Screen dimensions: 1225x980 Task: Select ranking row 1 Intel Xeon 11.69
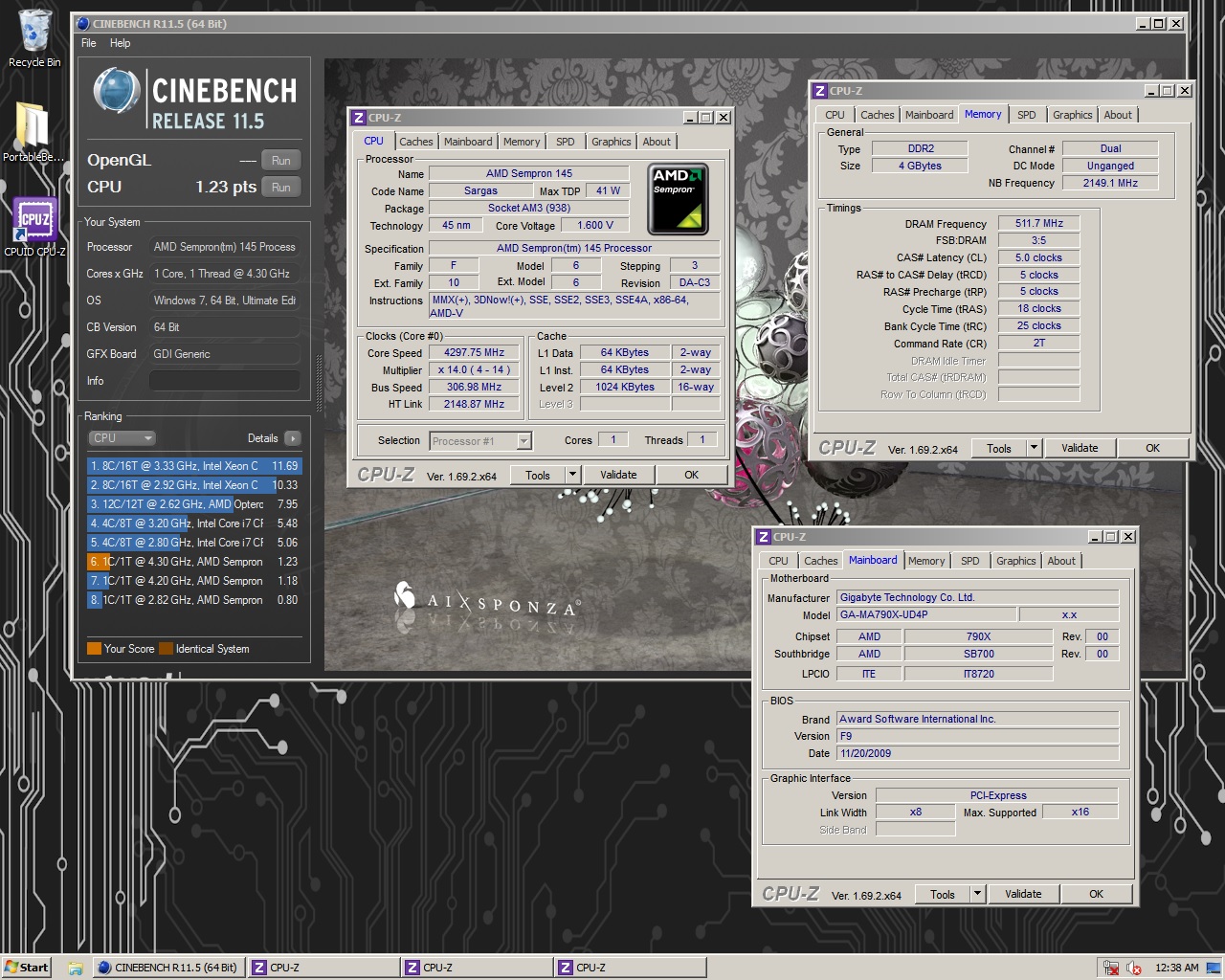[x=194, y=466]
